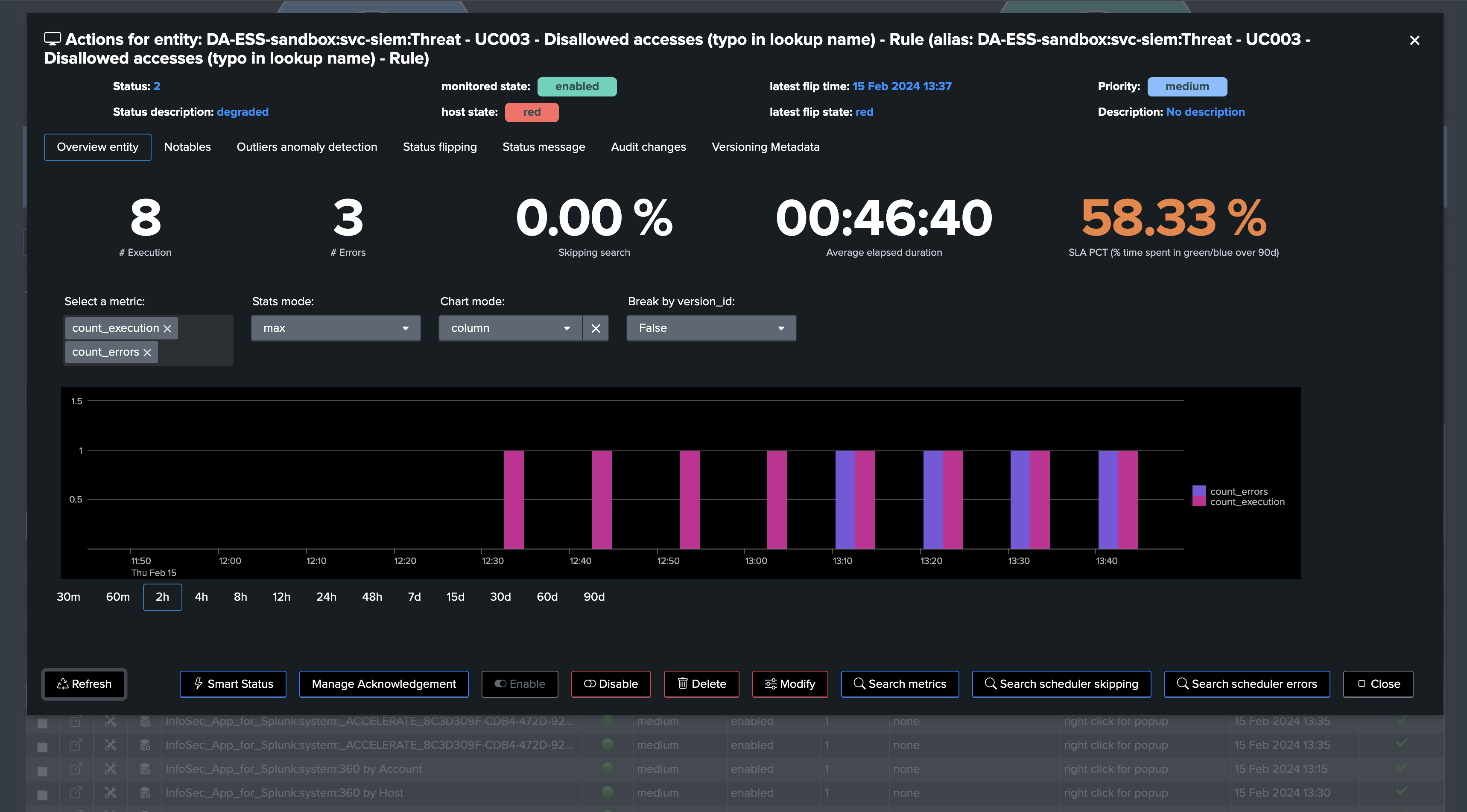The width and height of the screenshot is (1467, 812).
Task: Click the 13:40 count_errors purple column
Action: click(1108, 500)
